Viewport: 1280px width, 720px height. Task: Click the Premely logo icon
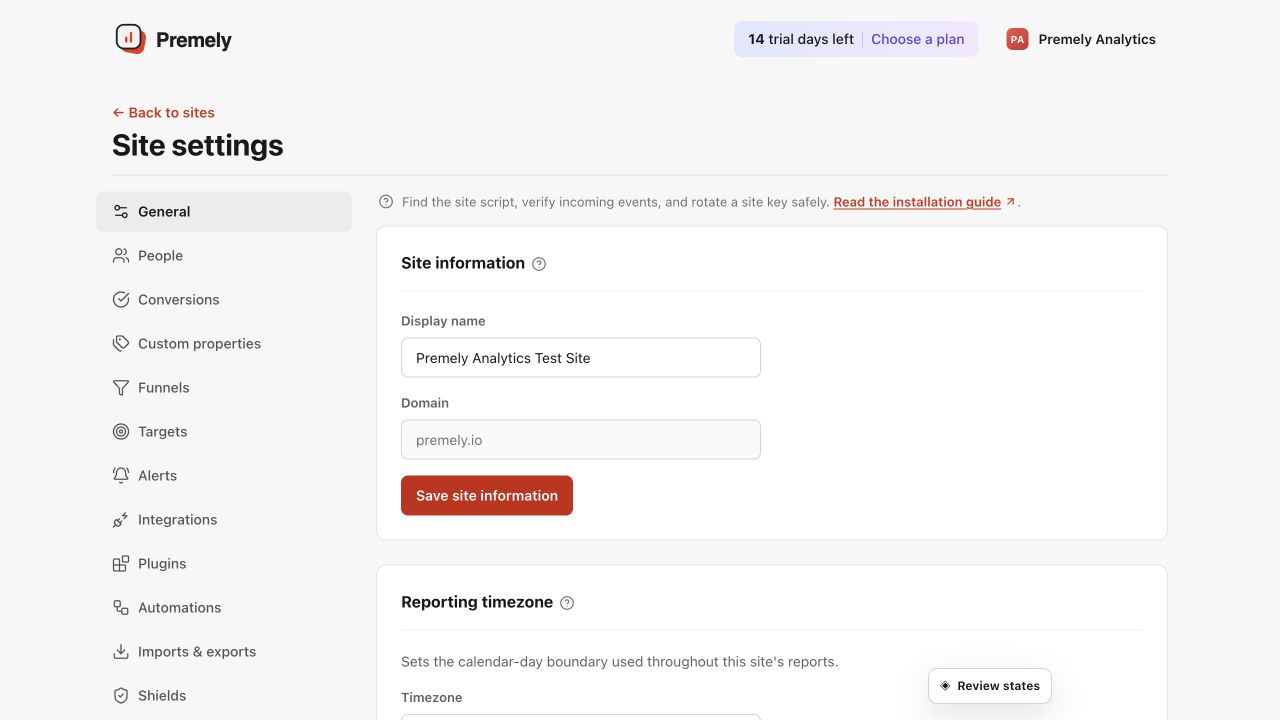click(130, 39)
